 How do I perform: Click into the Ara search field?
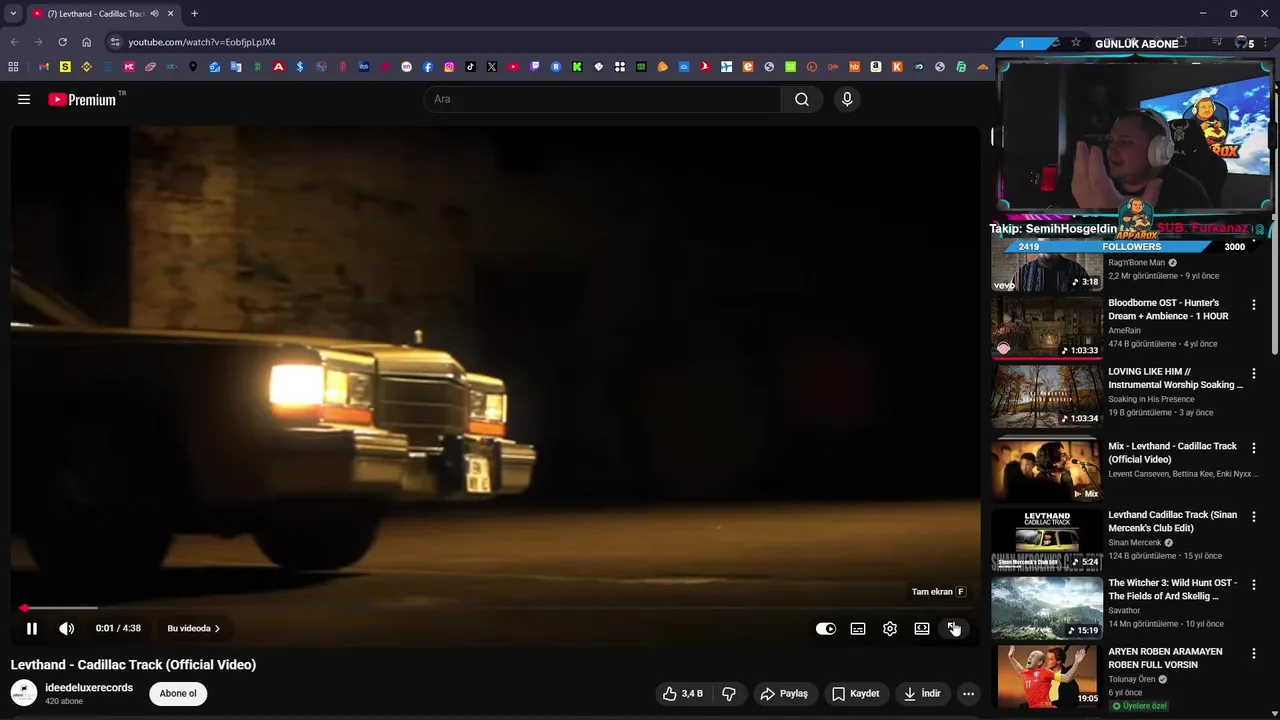(x=602, y=99)
